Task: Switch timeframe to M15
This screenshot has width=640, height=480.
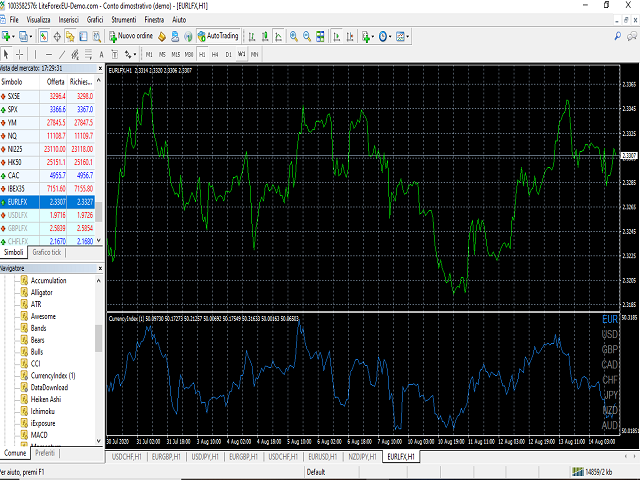Action: point(175,53)
